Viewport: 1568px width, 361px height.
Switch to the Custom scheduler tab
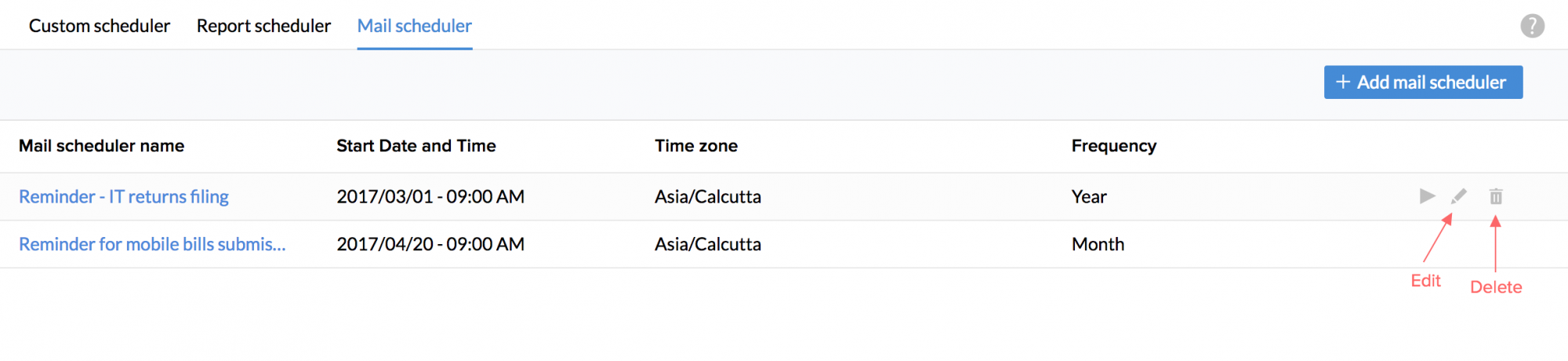coord(100,26)
